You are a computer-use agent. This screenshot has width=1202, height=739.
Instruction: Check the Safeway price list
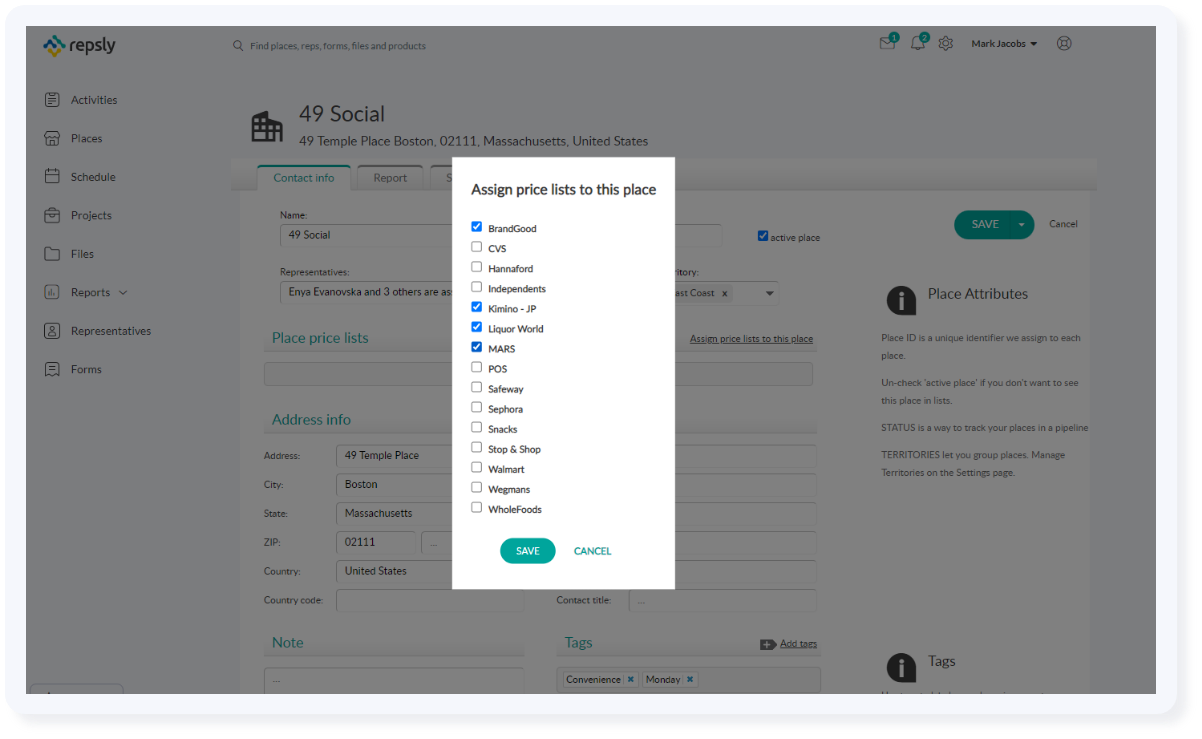pos(477,387)
